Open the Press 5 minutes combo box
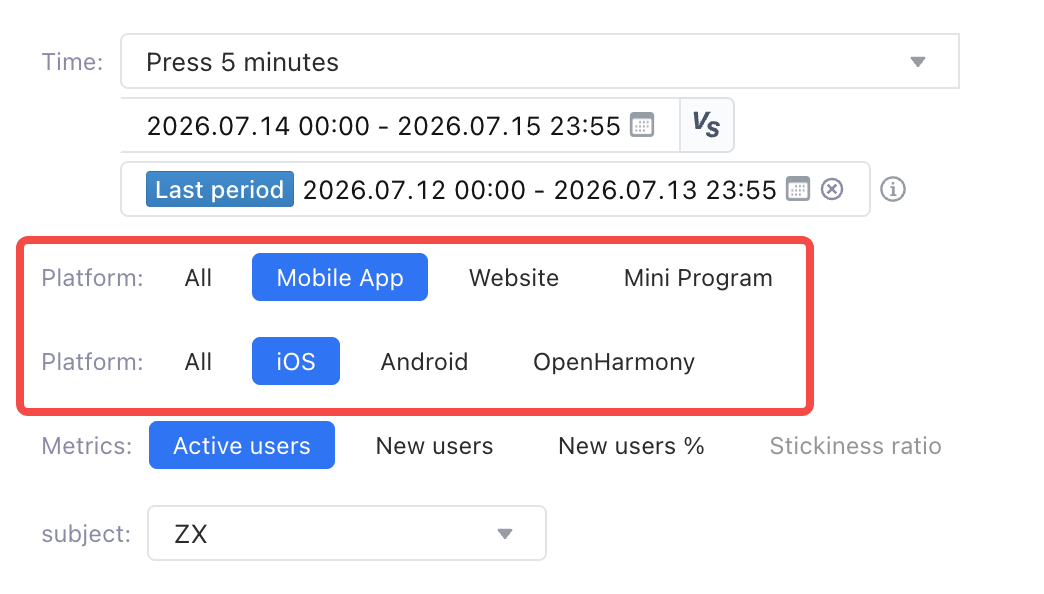 click(x=540, y=61)
